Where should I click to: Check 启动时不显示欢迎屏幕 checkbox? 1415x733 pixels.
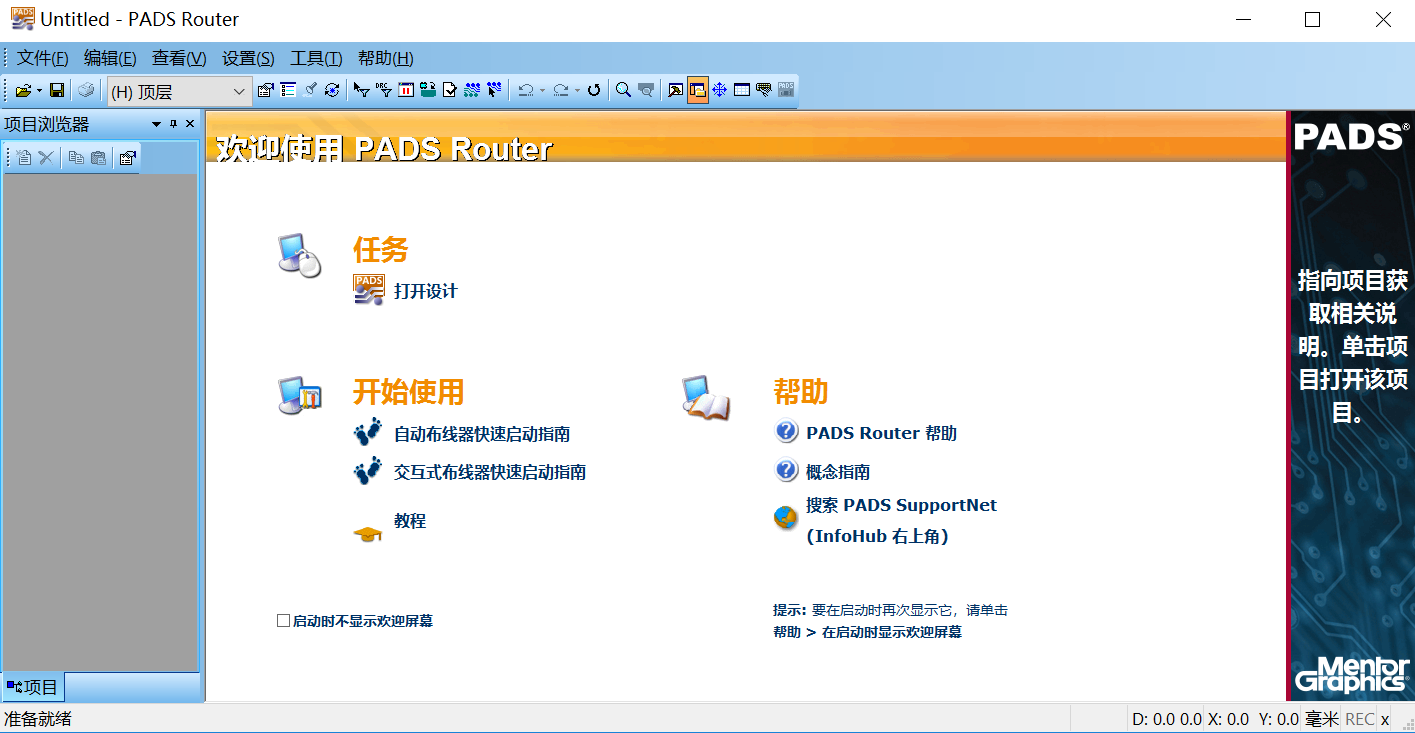click(x=283, y=620)
